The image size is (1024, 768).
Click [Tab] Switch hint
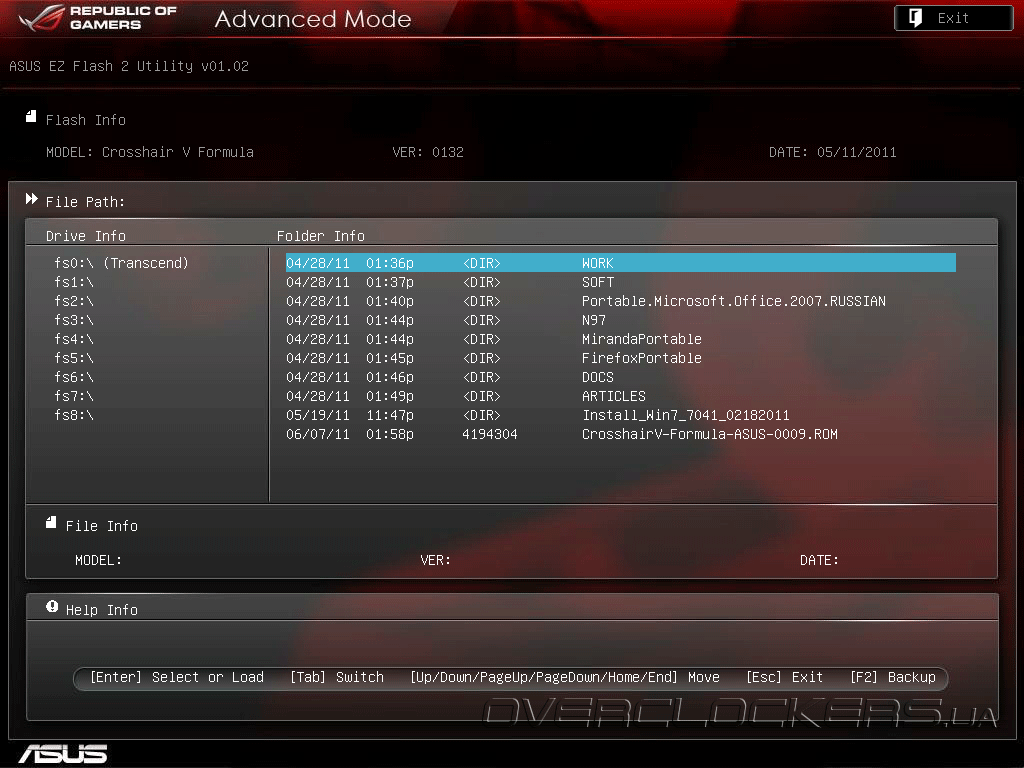tap(336, 677)
